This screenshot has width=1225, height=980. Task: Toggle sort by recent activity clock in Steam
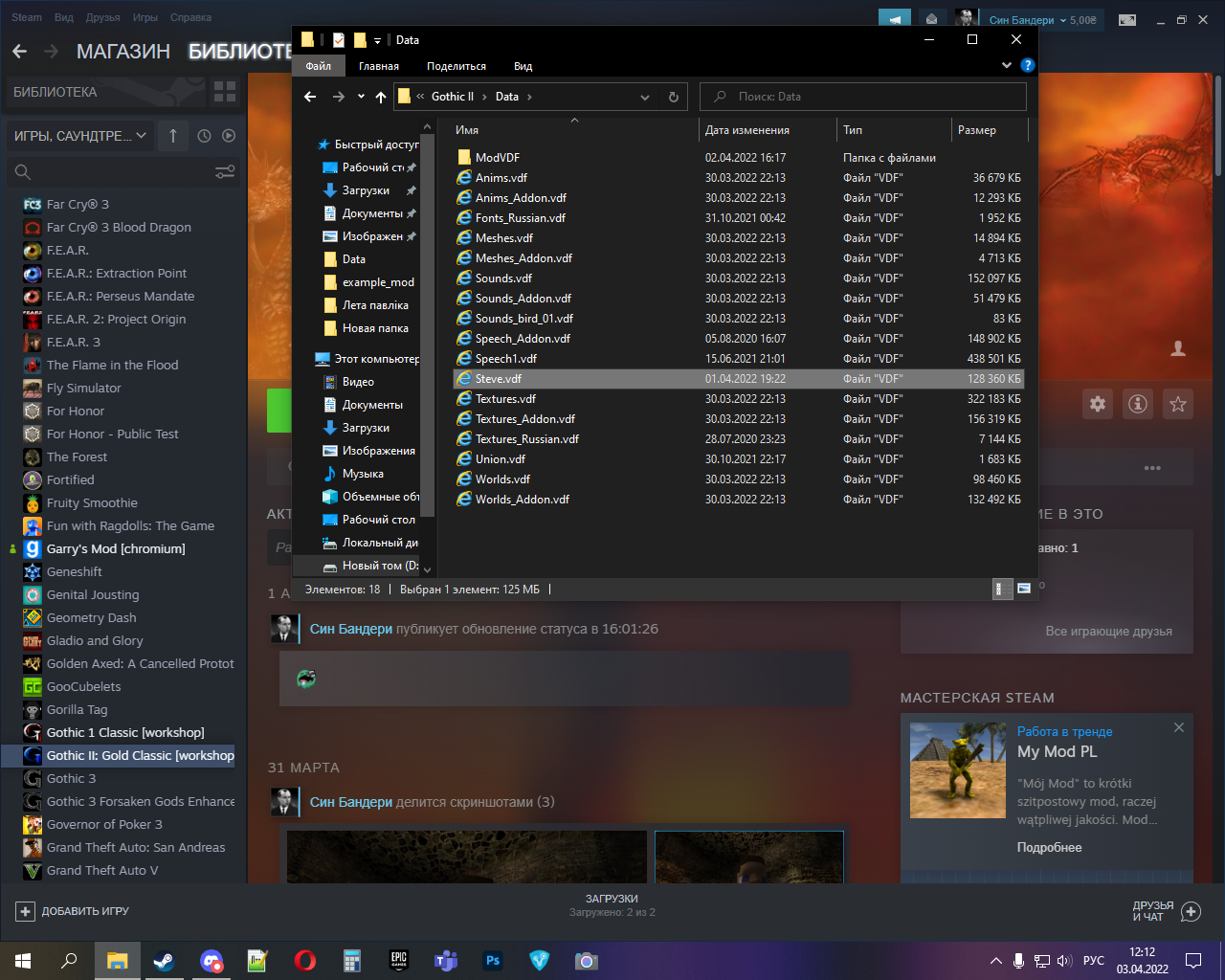pos(204,136)
